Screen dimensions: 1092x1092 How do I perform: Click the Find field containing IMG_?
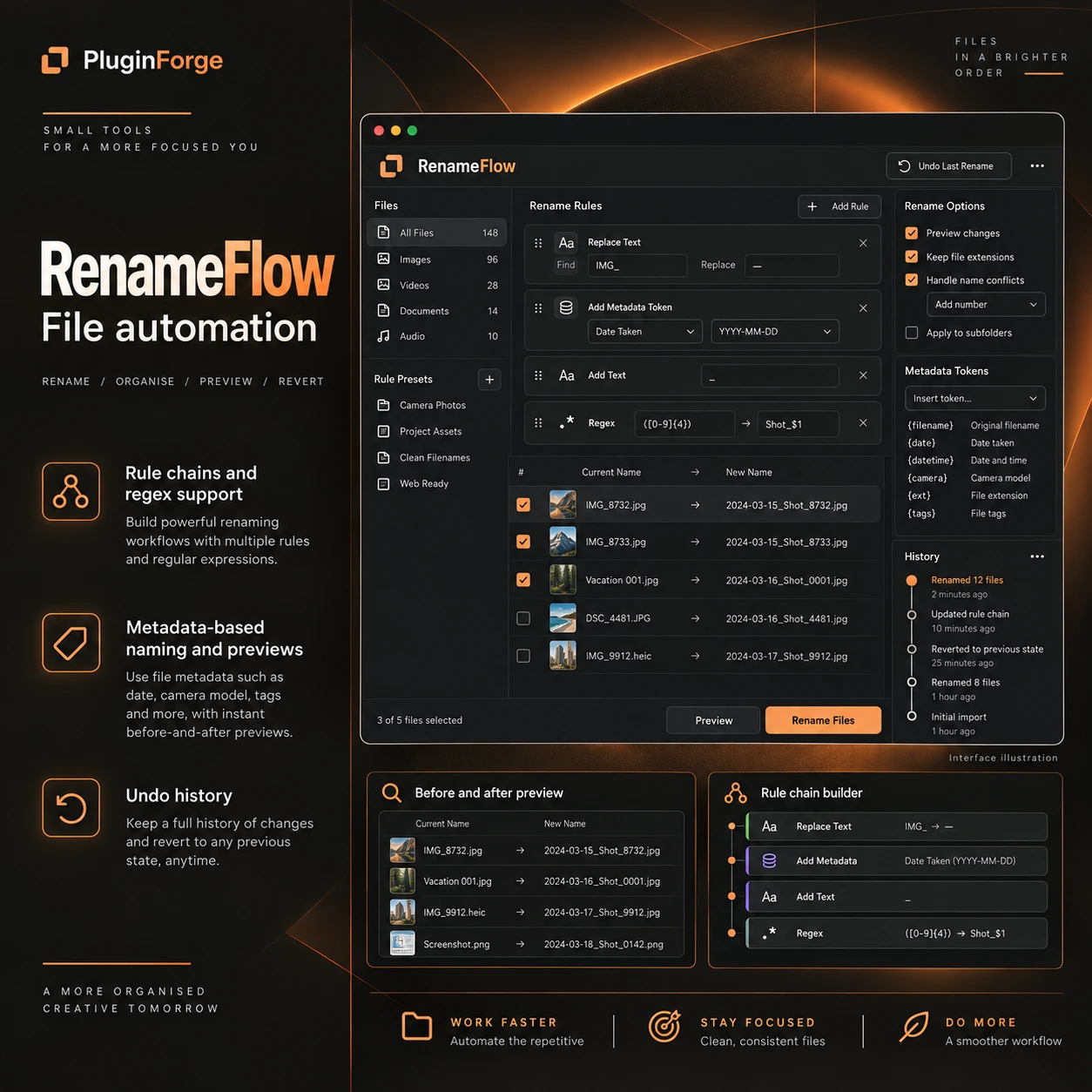coord(637,266)
